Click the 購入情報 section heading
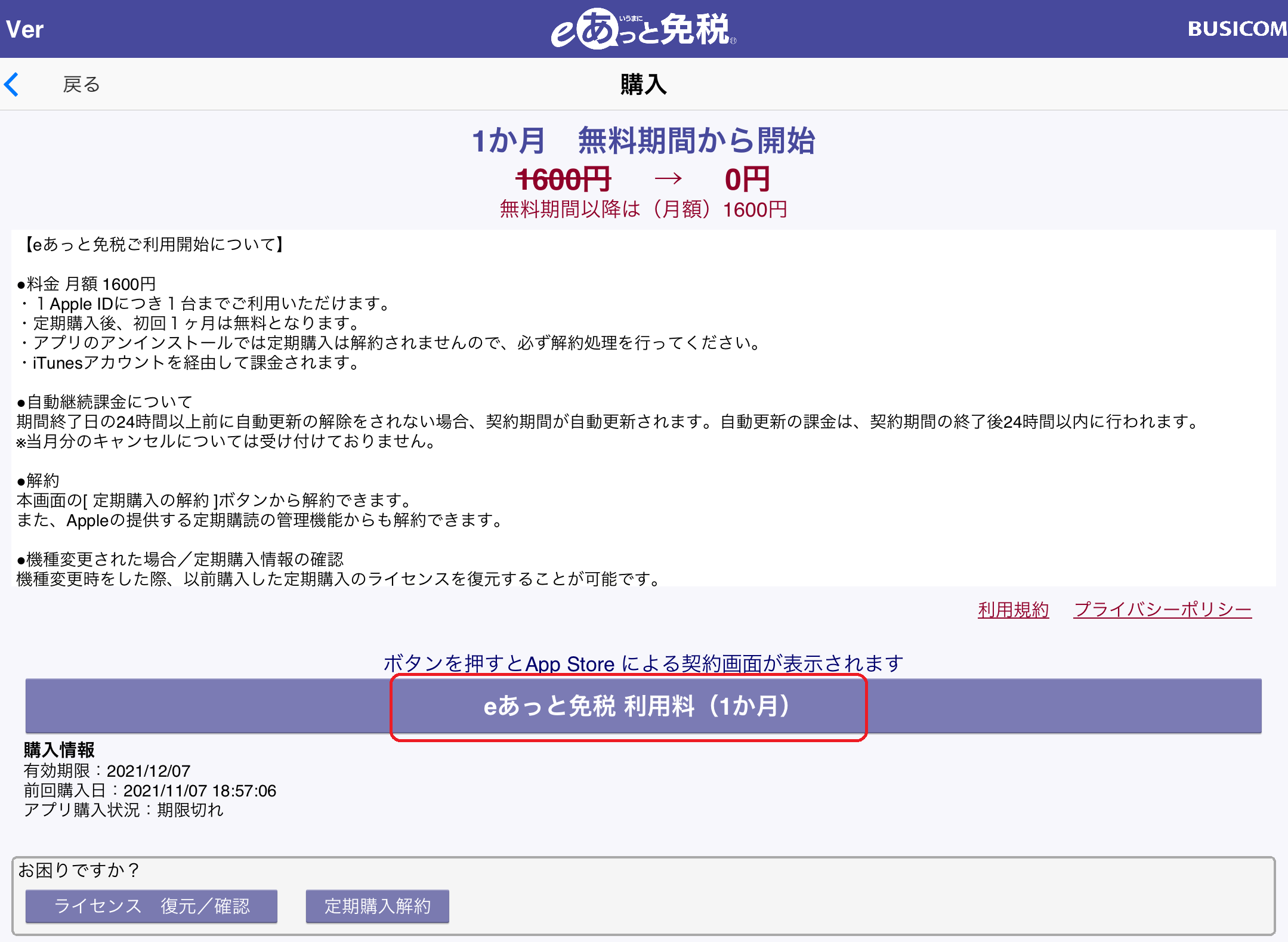1288x942 pixels. tap(59, 749)
